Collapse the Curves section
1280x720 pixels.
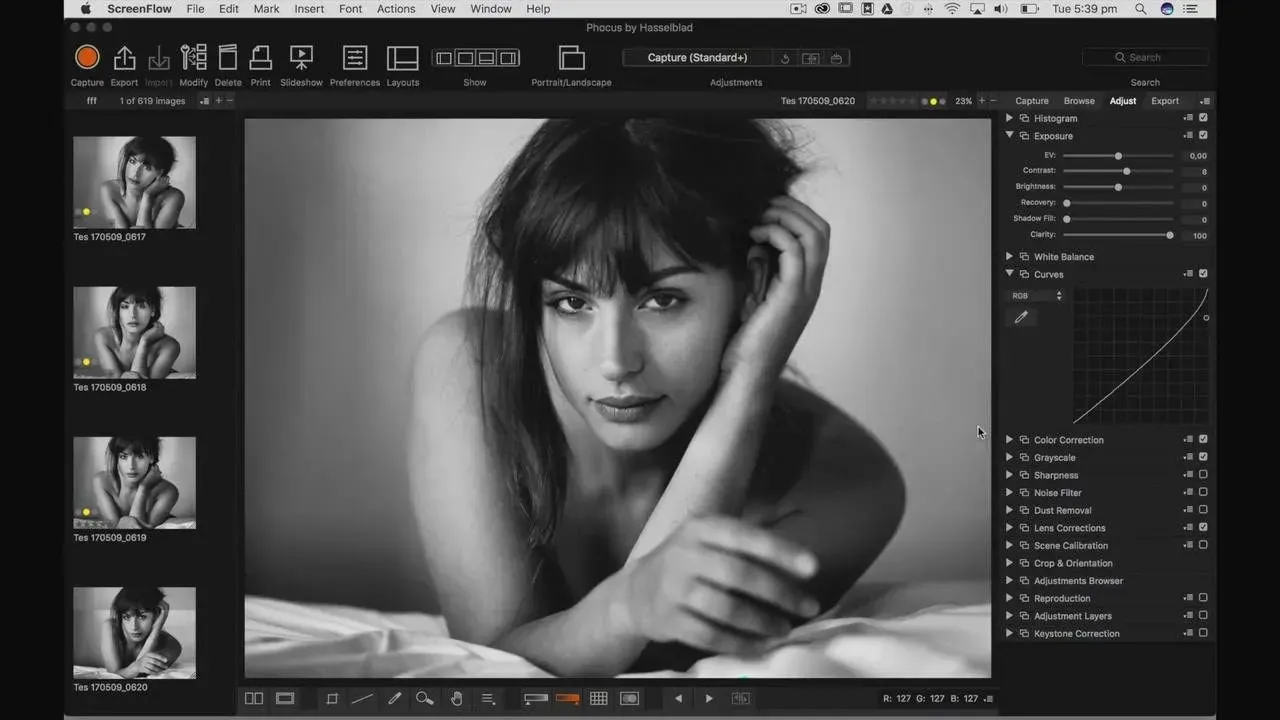coord(1009,273)
